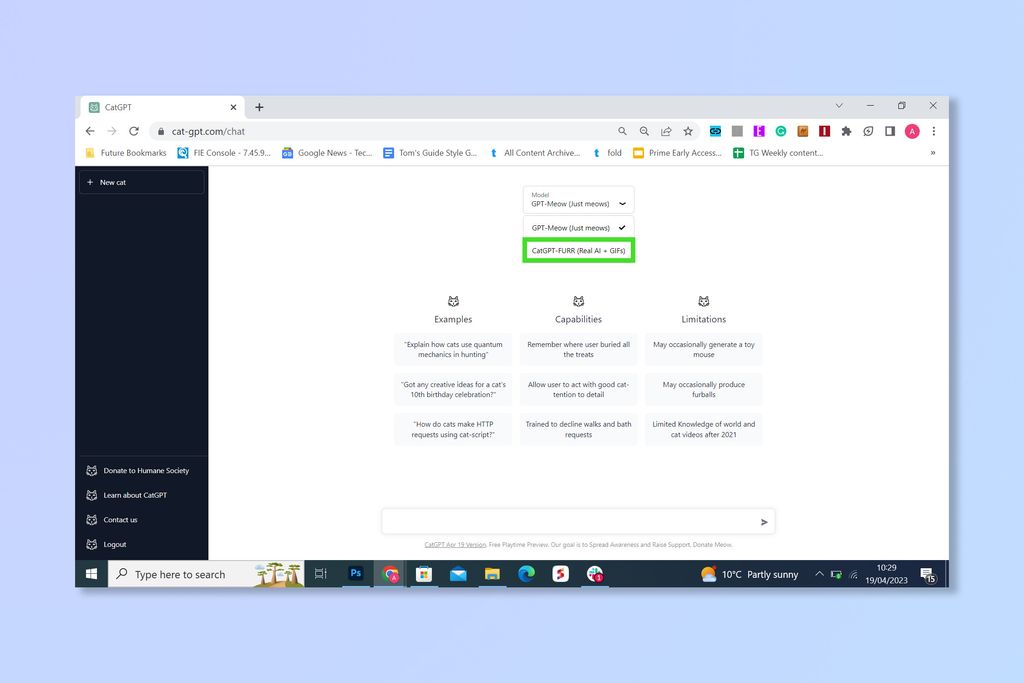The image size is (1024, 683).
Task: Click inside the chat message input field
Action: pyautogui.click(x=560, y=521)
